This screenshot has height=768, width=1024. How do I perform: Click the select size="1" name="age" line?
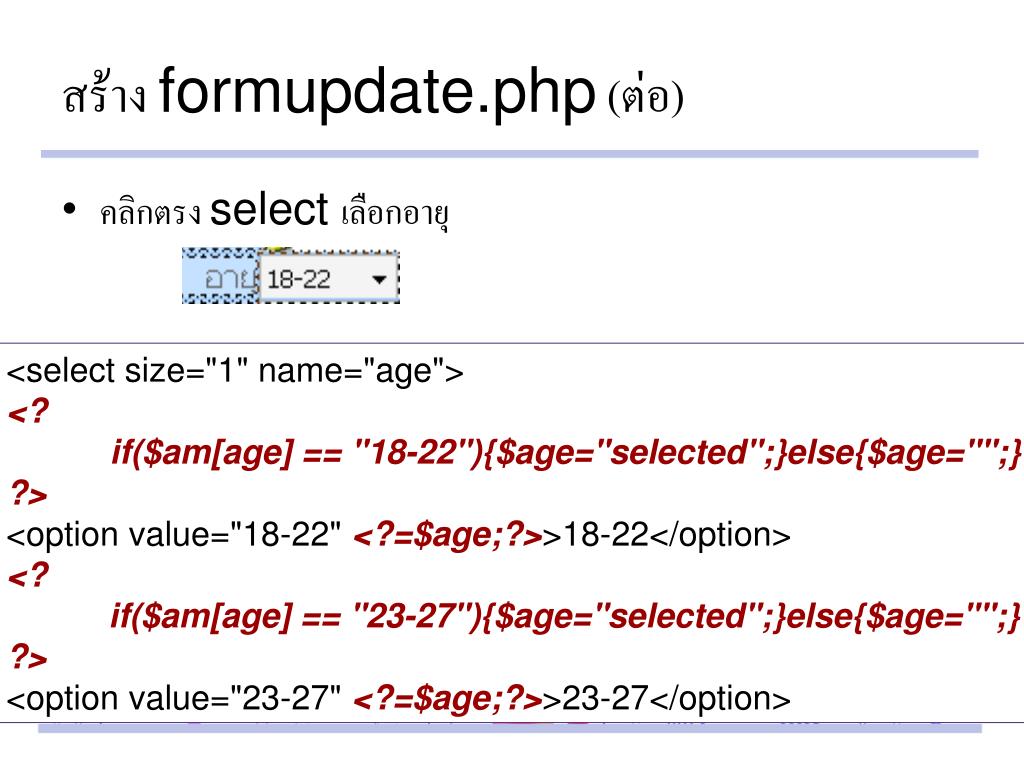[x=236, y=373]
